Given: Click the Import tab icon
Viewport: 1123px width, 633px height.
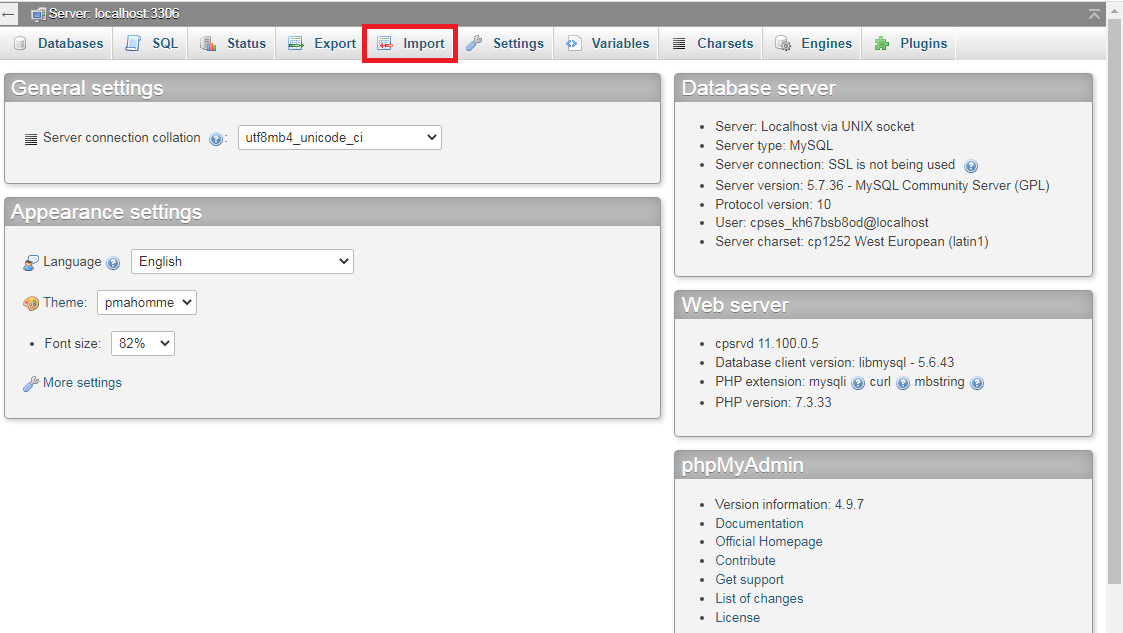Looking at the screenshot, I should [x=385, y=44].
